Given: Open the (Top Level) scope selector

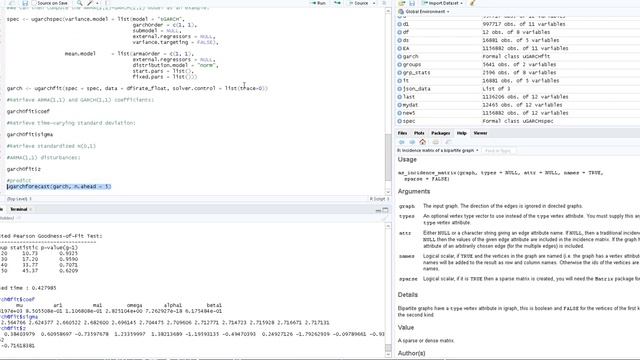Looking at the screenshot, I should click(x=19, y=199).
